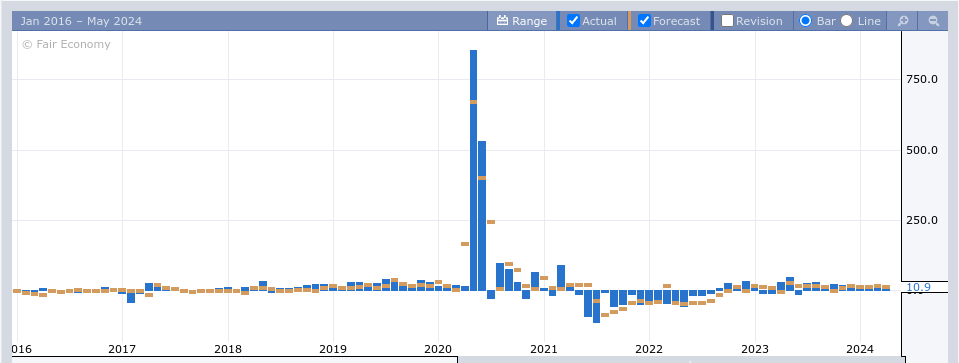The height and width of the screenshot is (363, 959).
Task: Click the 2023 x-axis label
Action: [755, 350]
